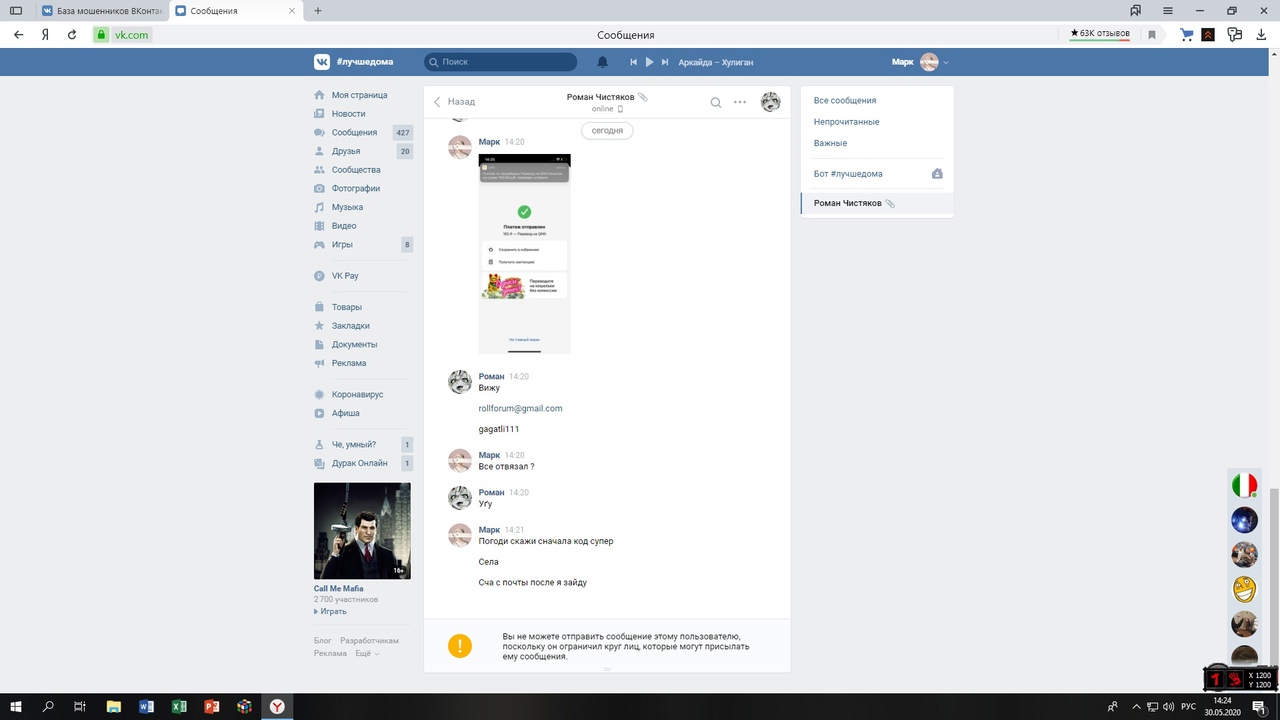Viewport: 1280px width, 720px height.
Task: Switch to База мошенников ВКонтакте browser tab
Action: click(x=98, y=11)
